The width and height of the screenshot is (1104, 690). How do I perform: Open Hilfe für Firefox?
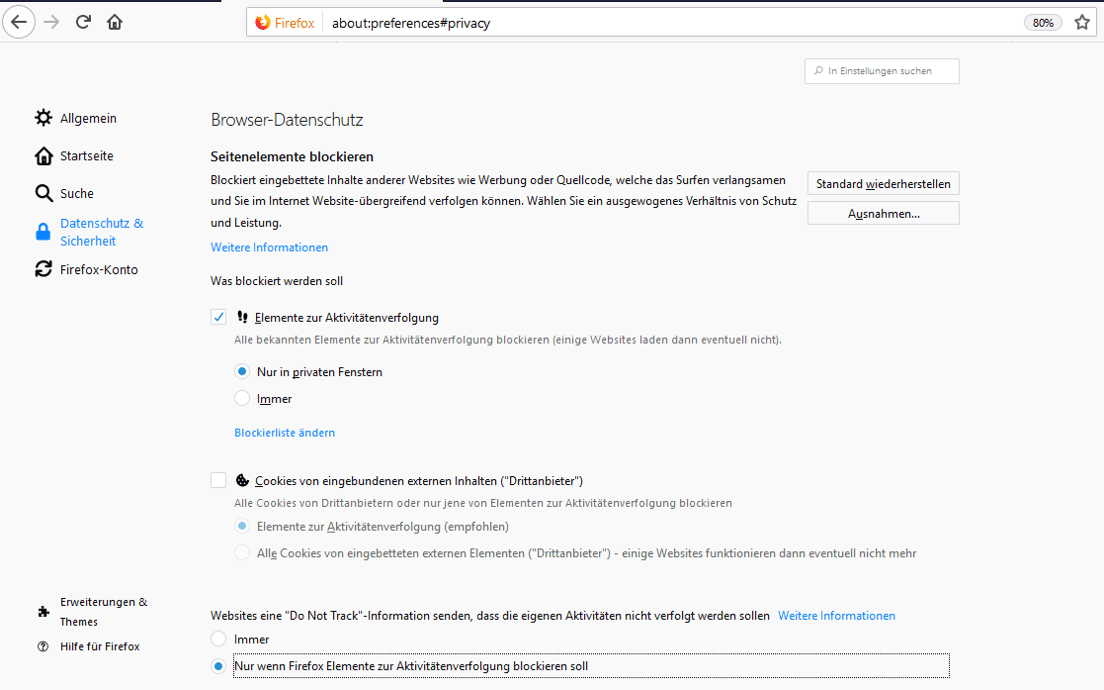tap(88, 646)
